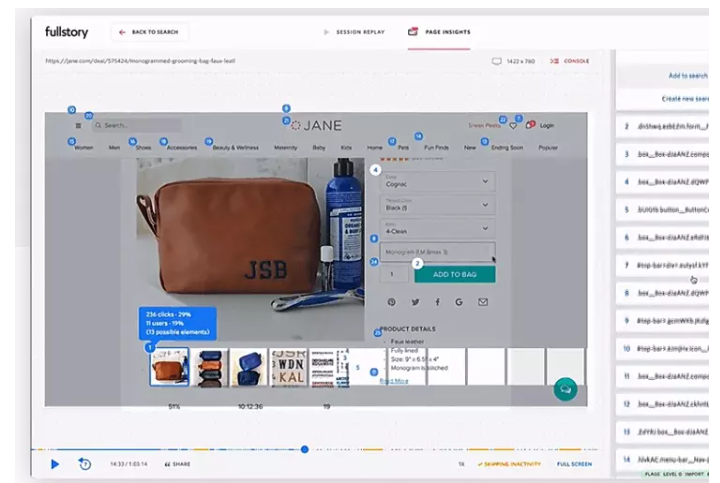Play the session replay
This screenshot has width=720, height=483.
point(55,464)
